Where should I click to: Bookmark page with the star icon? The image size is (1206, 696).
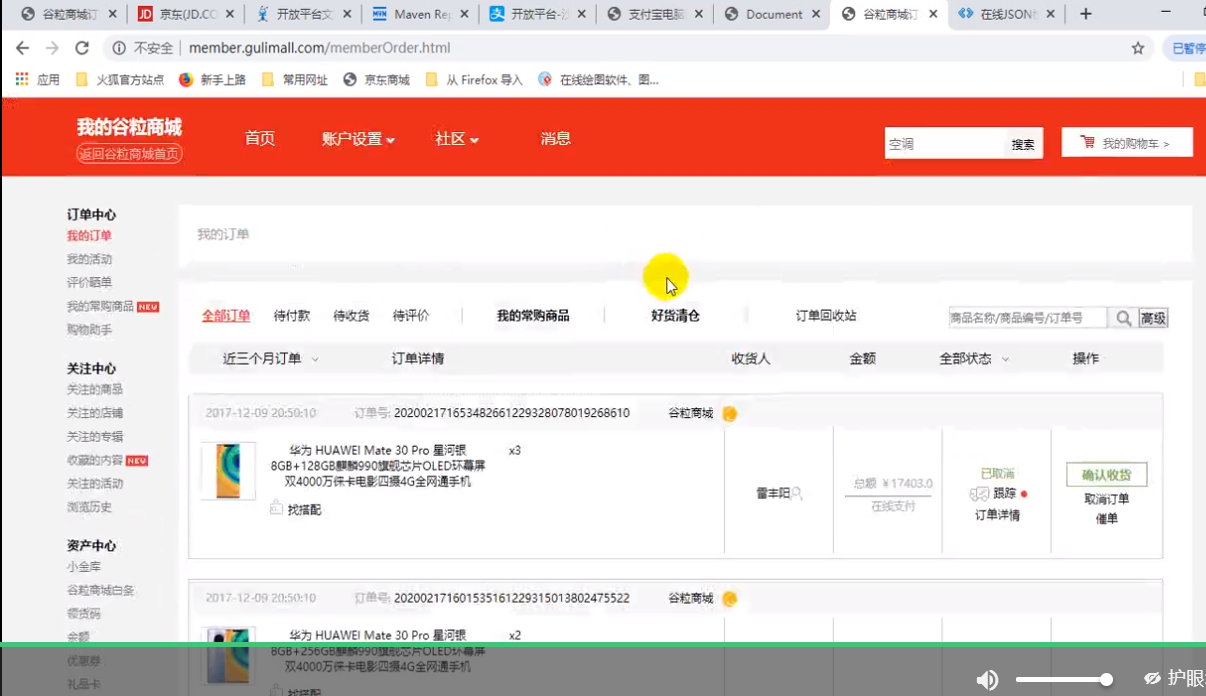click(1137, 48)
